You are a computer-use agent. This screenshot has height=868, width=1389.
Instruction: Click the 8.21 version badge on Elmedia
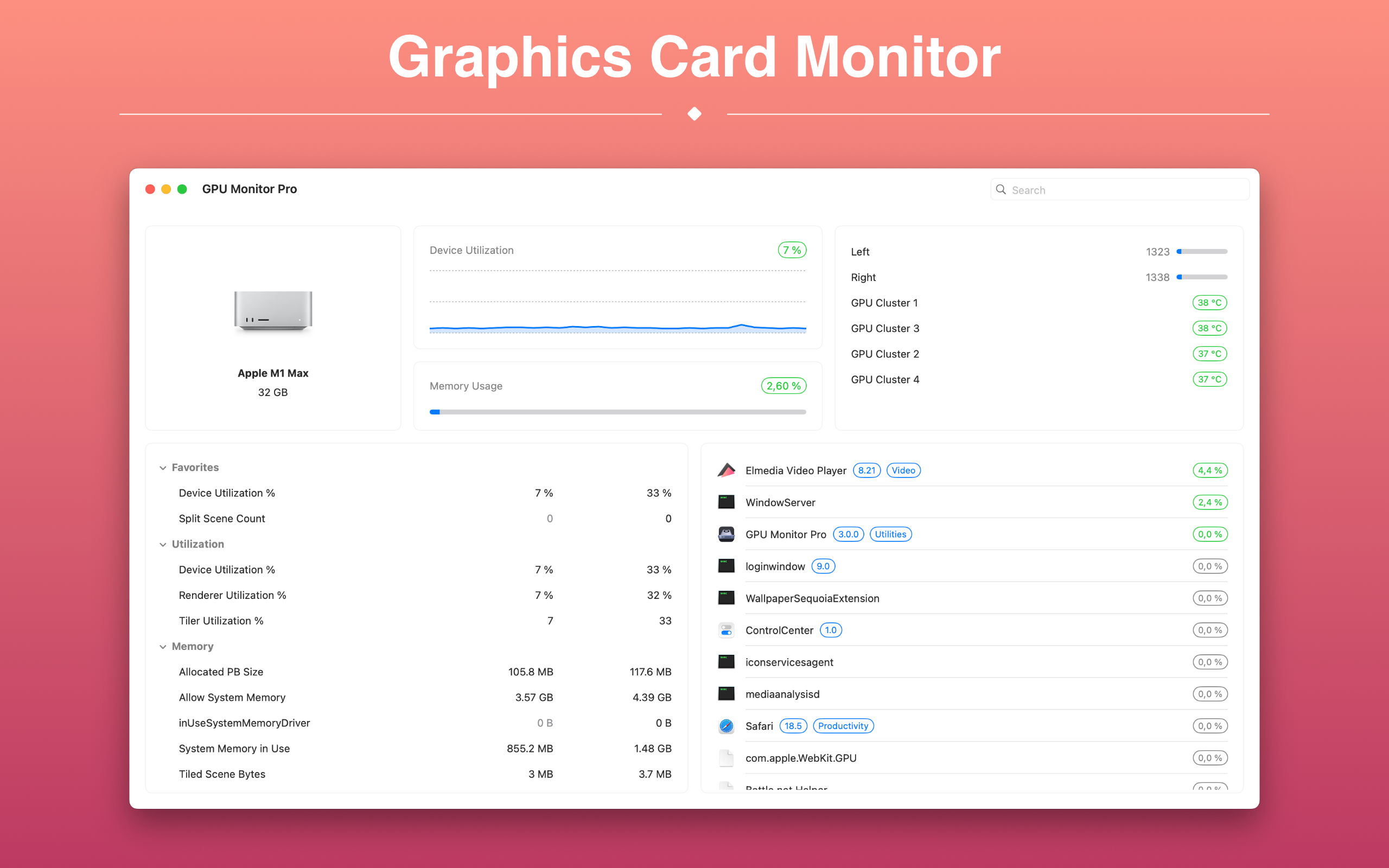[866, 470]
